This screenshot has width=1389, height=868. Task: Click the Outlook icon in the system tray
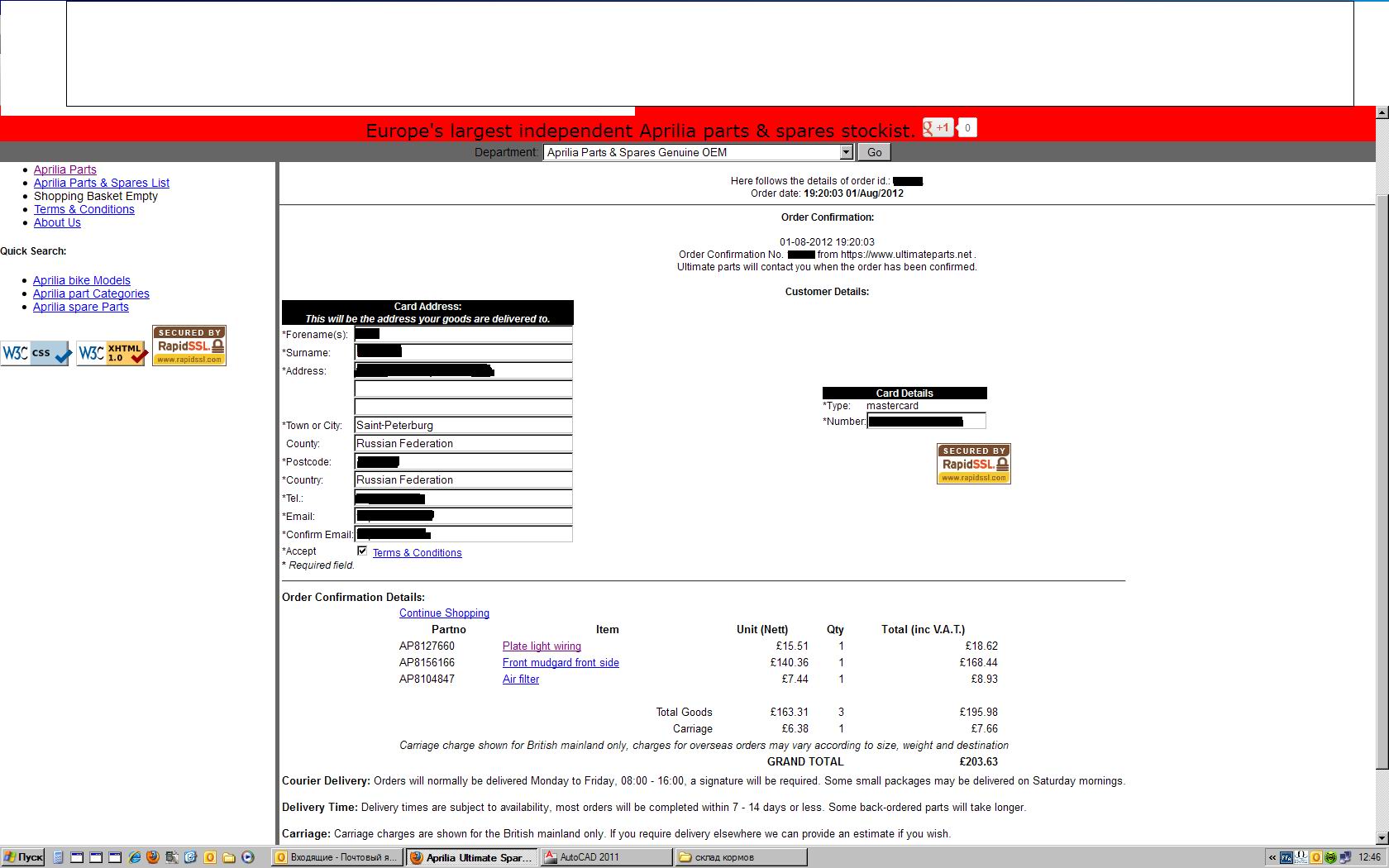point(1316,857)
